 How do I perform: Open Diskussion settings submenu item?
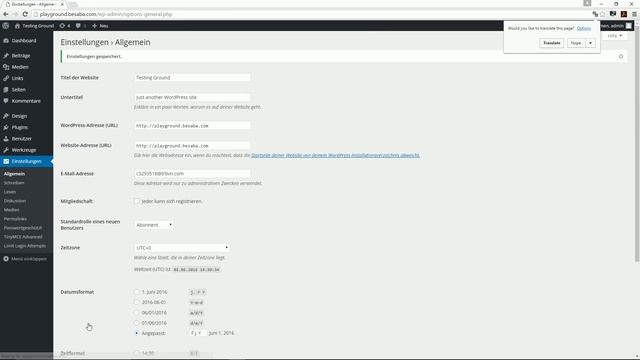point(15,201)
